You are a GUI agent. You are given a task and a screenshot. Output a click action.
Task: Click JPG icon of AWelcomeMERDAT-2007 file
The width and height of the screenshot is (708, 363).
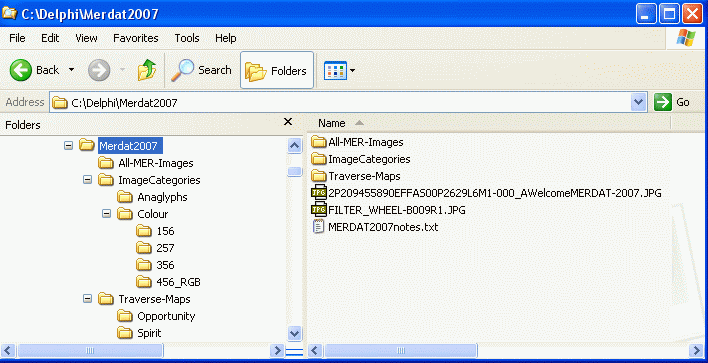click(319, 193)
